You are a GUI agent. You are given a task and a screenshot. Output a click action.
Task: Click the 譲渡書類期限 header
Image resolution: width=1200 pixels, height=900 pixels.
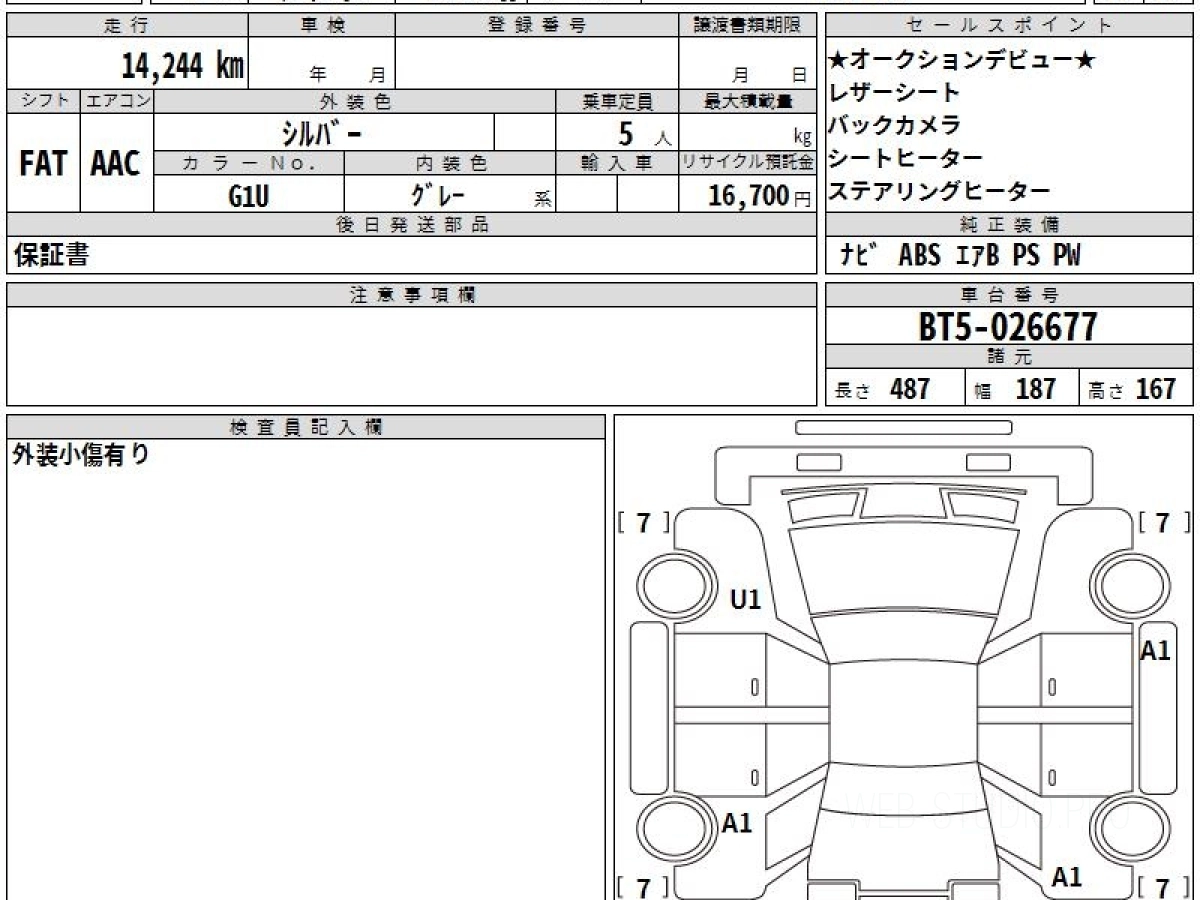747,26
